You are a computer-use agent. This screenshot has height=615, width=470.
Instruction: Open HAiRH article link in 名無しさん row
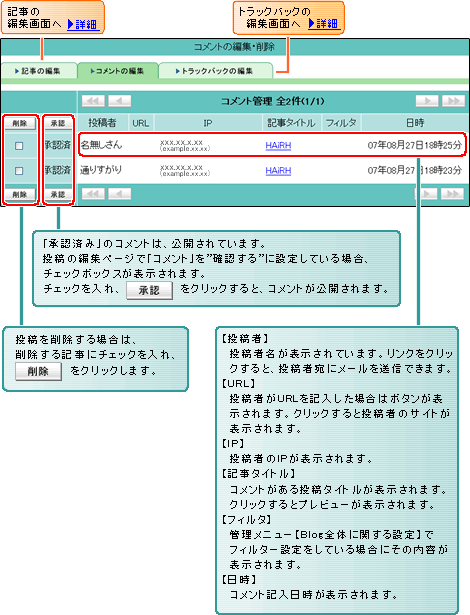click(x=278, y=146)
